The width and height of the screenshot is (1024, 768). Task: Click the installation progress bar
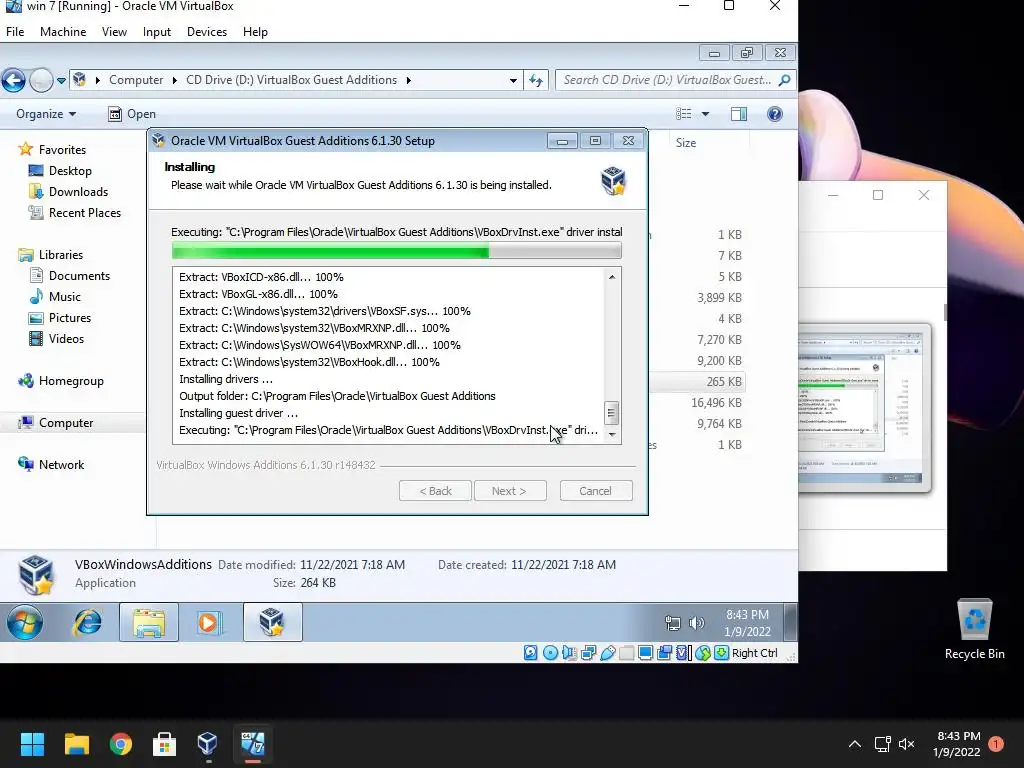pyautogui.click(x=396, y=251)
